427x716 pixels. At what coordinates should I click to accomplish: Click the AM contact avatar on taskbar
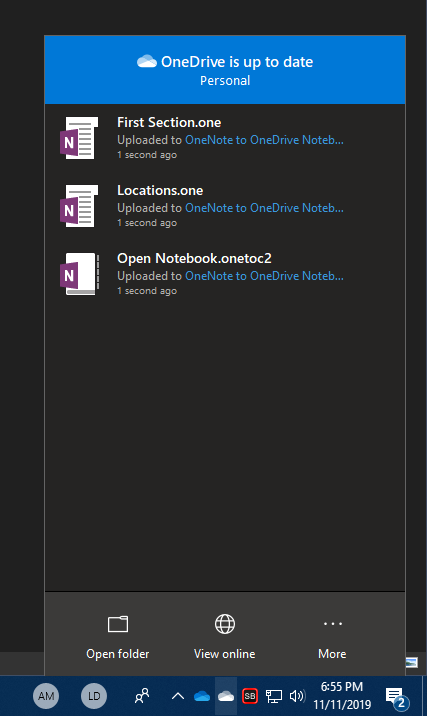pyautogui.click(x=46, y=696)
